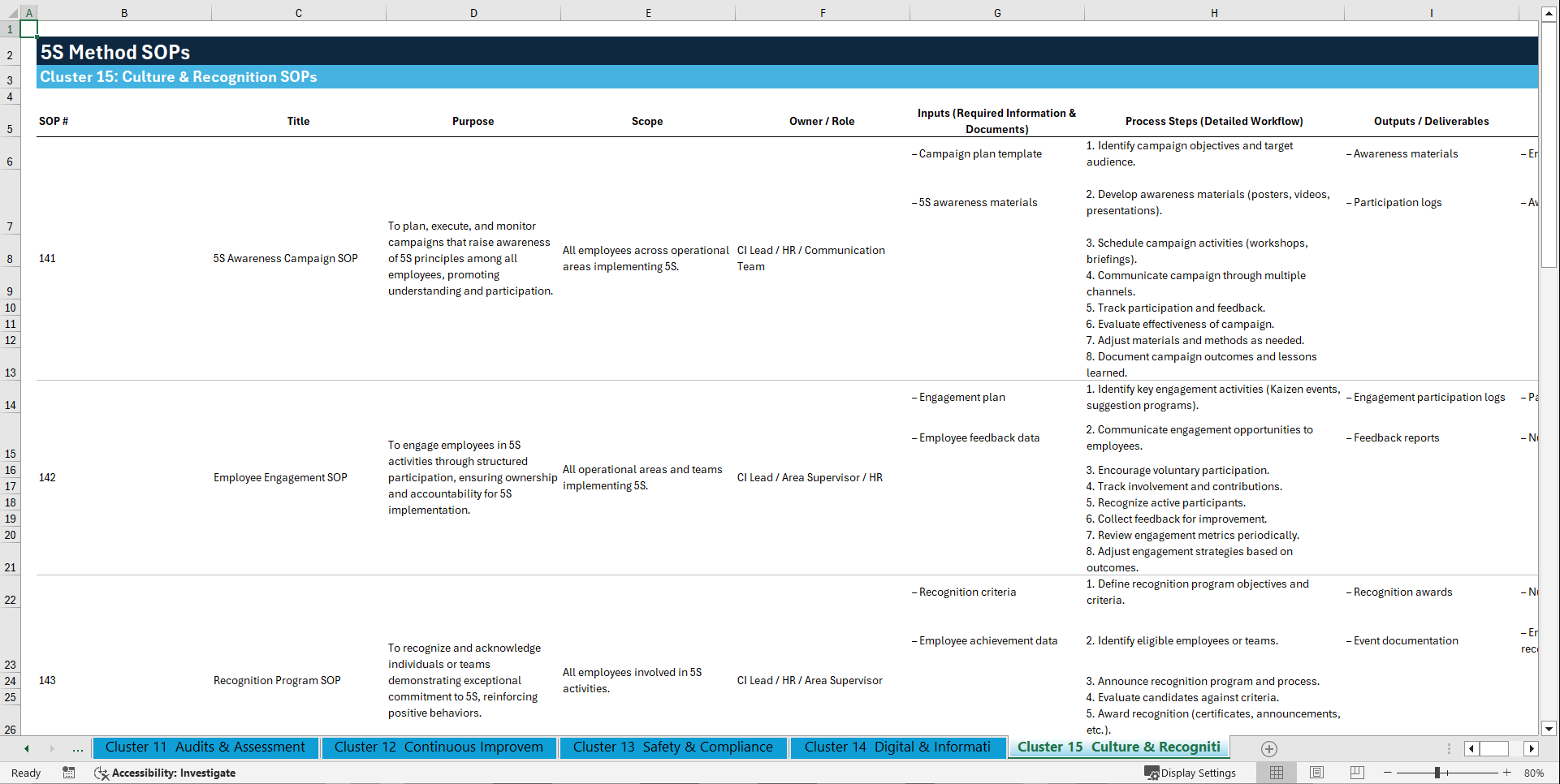Open Display Settings from the status bar
1560x784 pixels.
[x=1191, y=773]
